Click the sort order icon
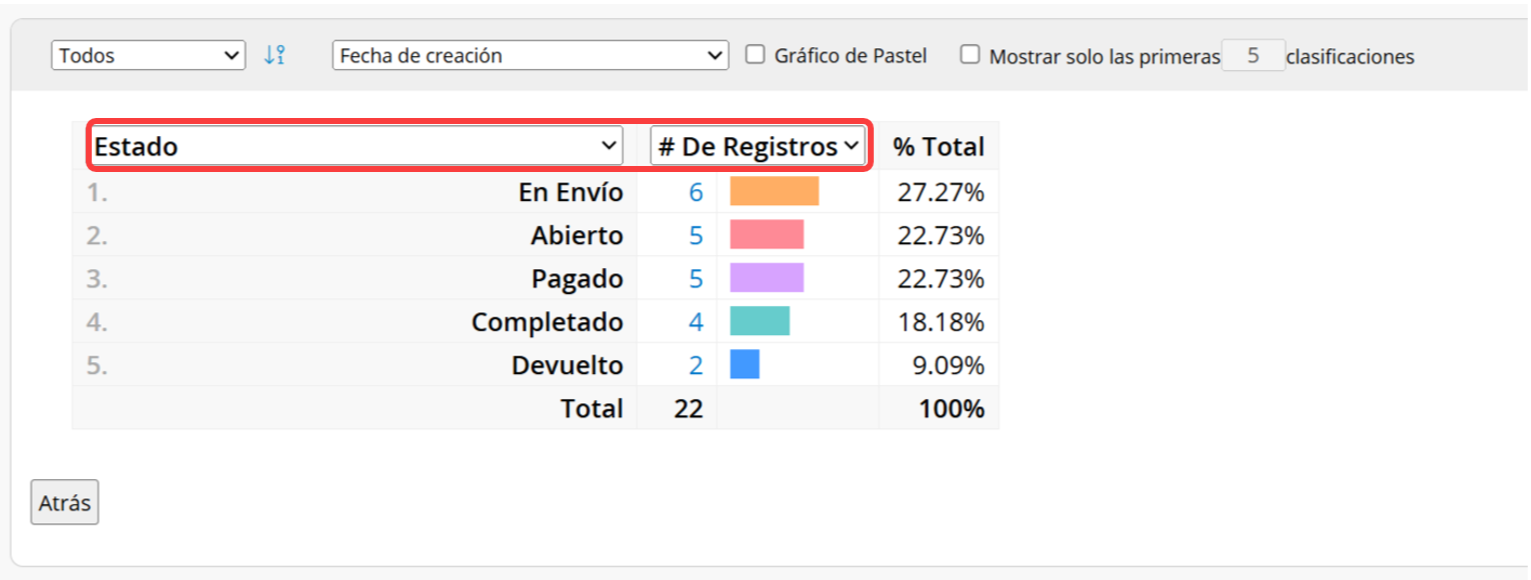Image resolution: width=1531 pixels, height=580 pixels. (x=275, y=55)
